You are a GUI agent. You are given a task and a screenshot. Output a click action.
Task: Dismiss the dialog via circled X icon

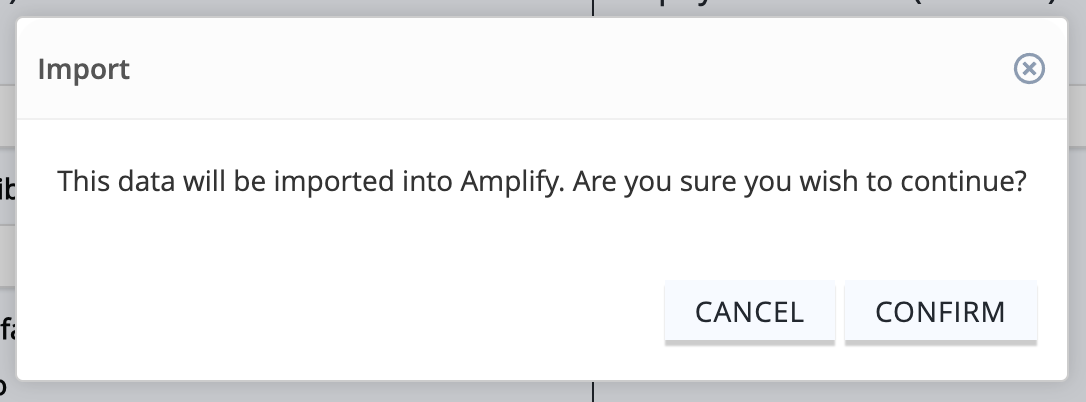1029,69
